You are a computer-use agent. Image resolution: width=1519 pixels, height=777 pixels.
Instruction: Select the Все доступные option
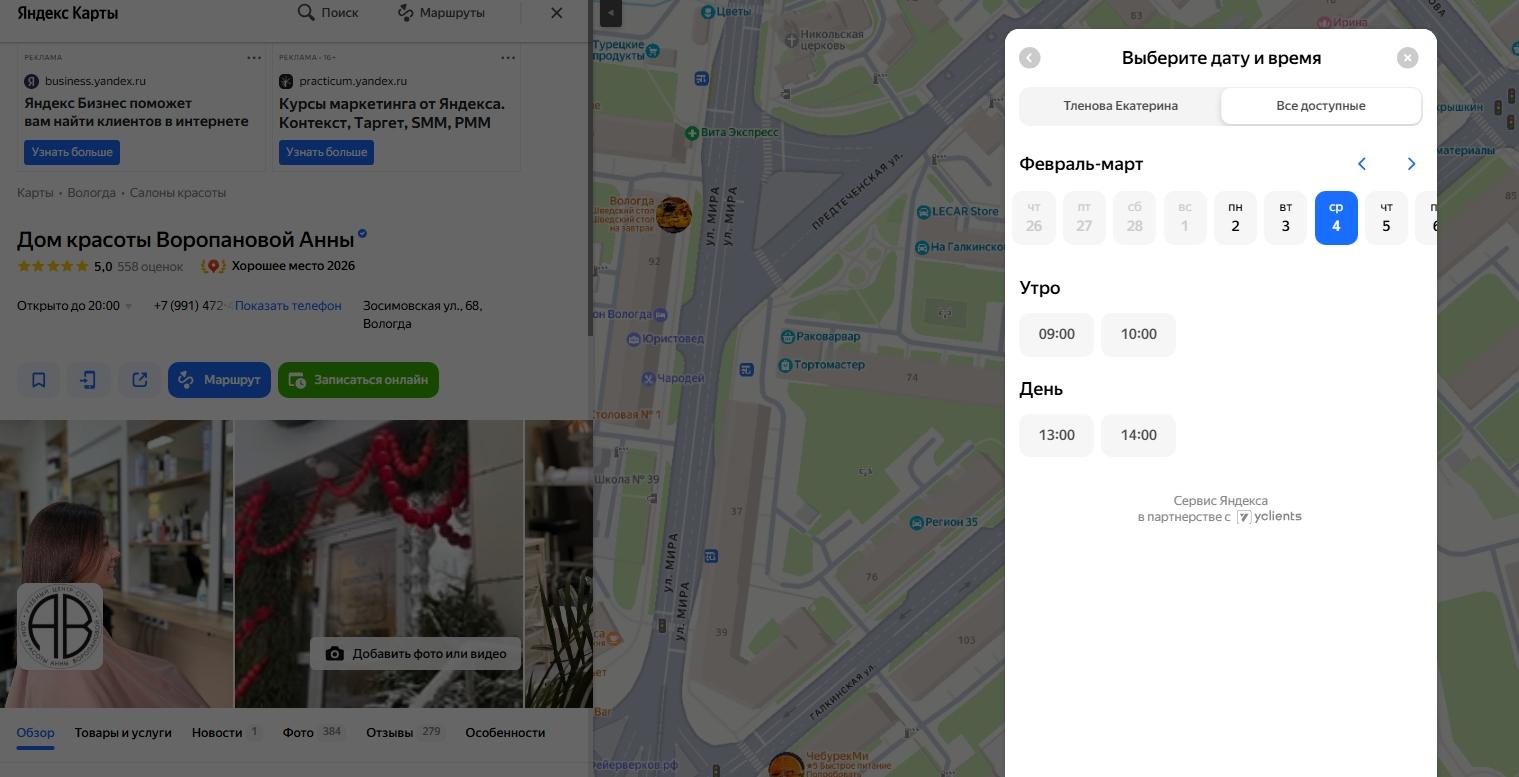(x=1320, y=106)
